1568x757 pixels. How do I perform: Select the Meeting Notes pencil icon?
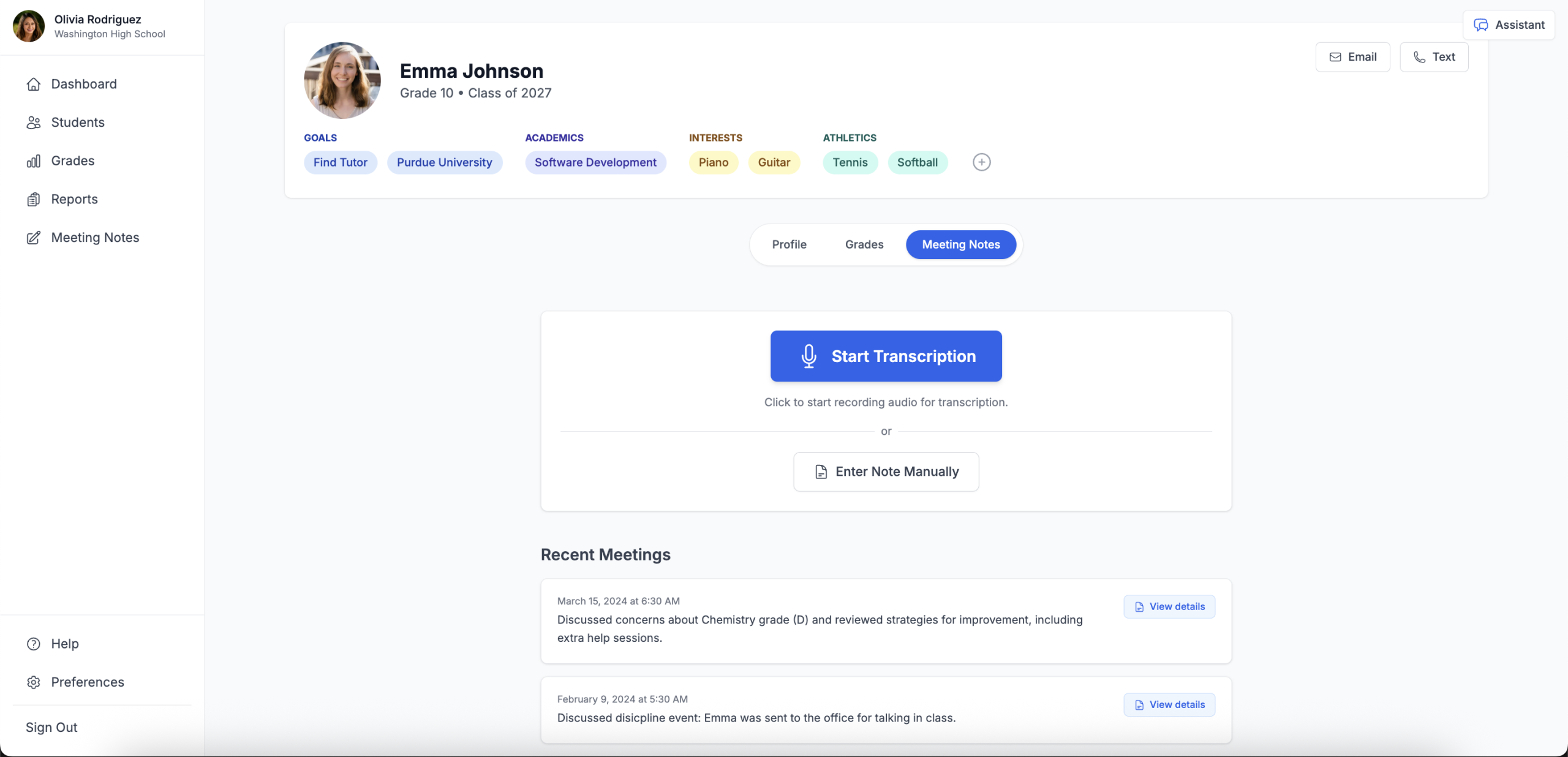click(34, 238)
